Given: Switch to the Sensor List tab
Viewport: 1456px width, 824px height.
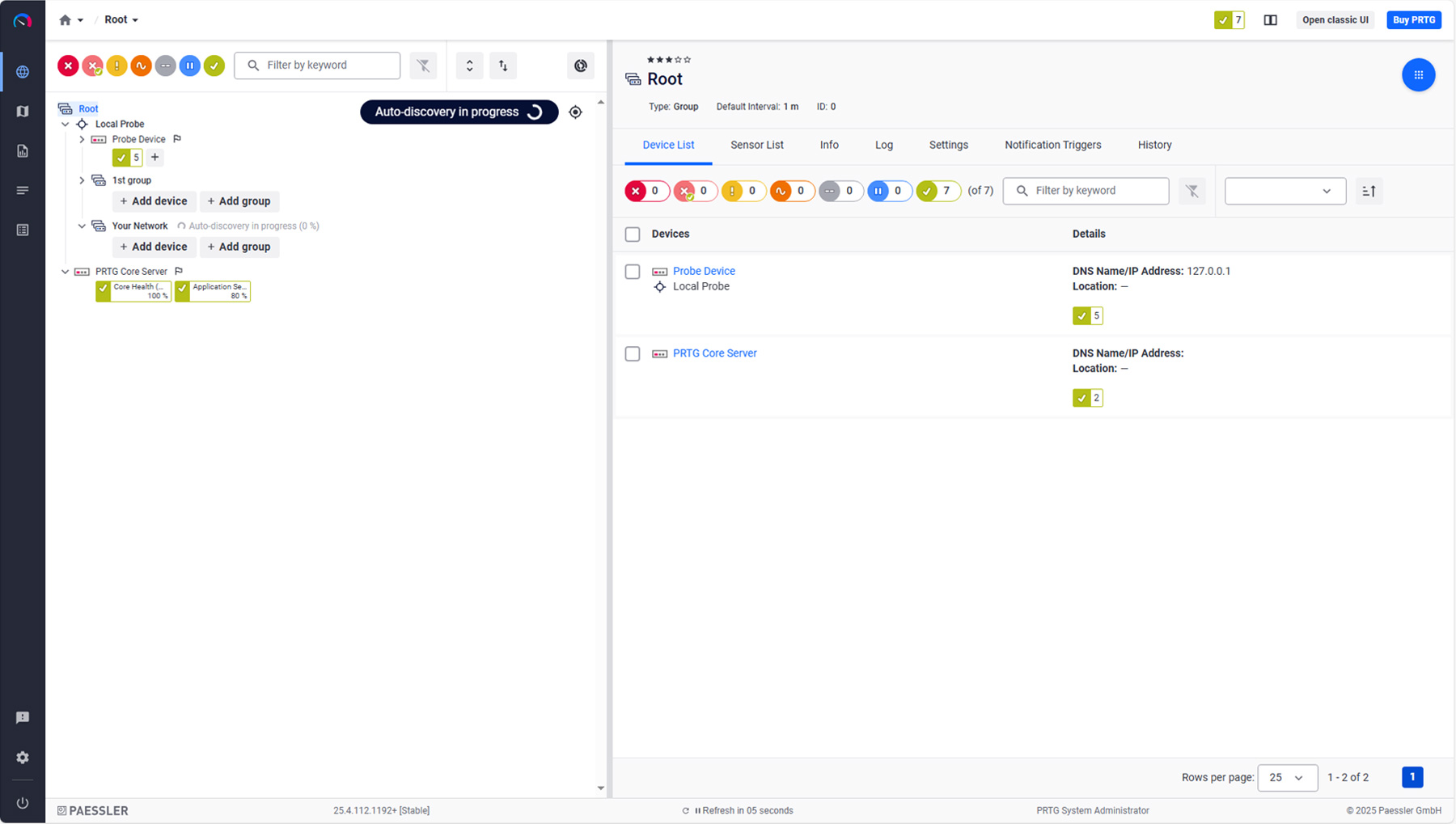Looking at the screenshot, I should coord(757,146).
